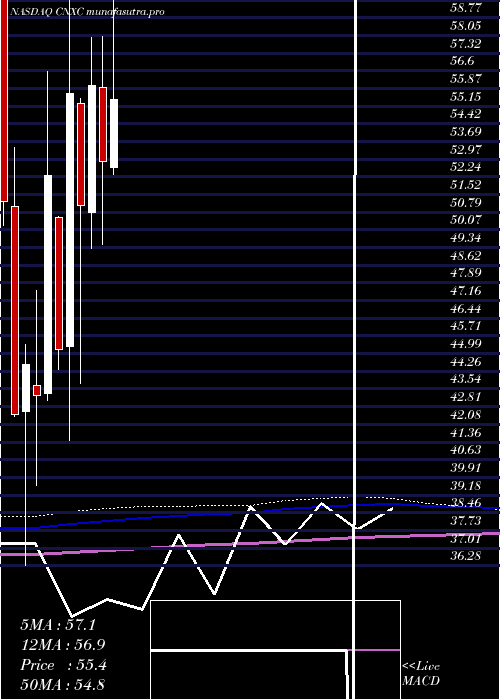Choose the 39.91 axis label
This screenshot has width=500, height=700.
coord(466,467)
